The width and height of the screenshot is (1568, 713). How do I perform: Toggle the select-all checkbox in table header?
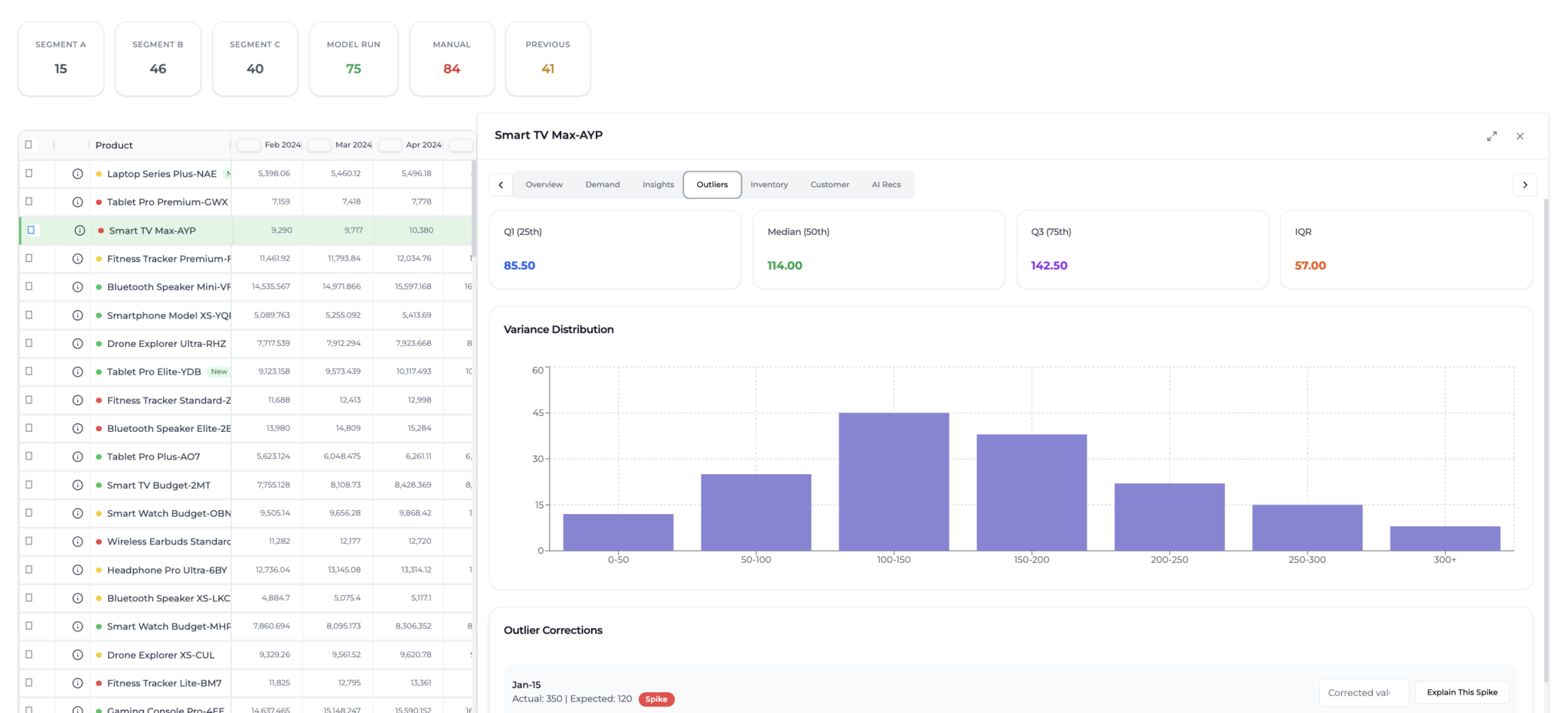[x=29, y=144]
